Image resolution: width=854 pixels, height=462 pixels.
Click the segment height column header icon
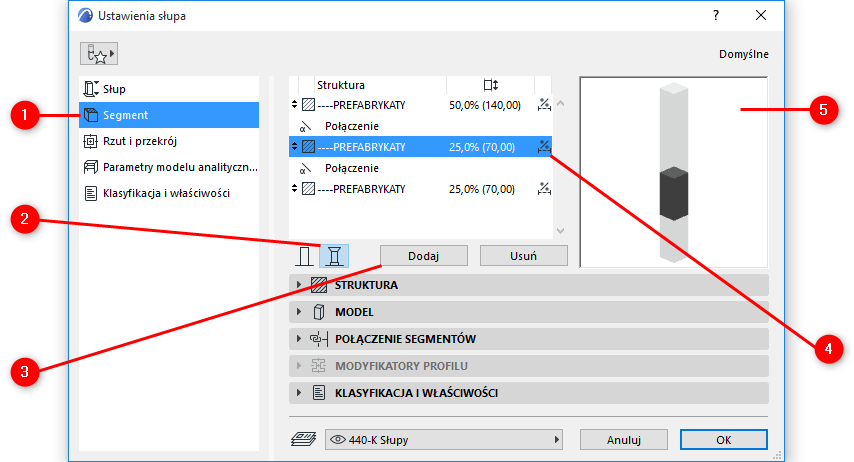click(490, 85)
